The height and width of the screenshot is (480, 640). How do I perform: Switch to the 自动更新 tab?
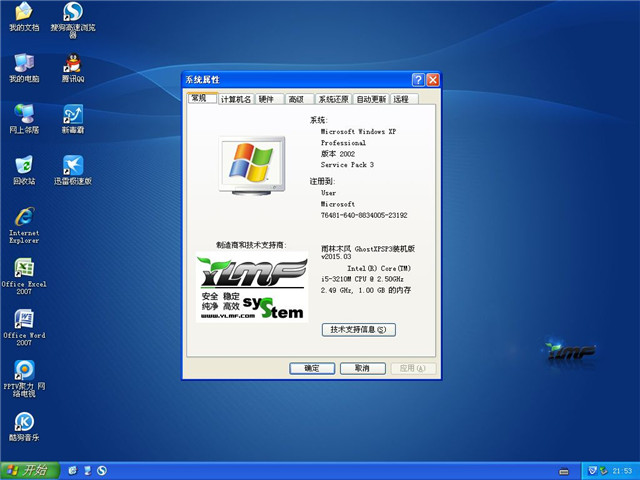point(371,99)
